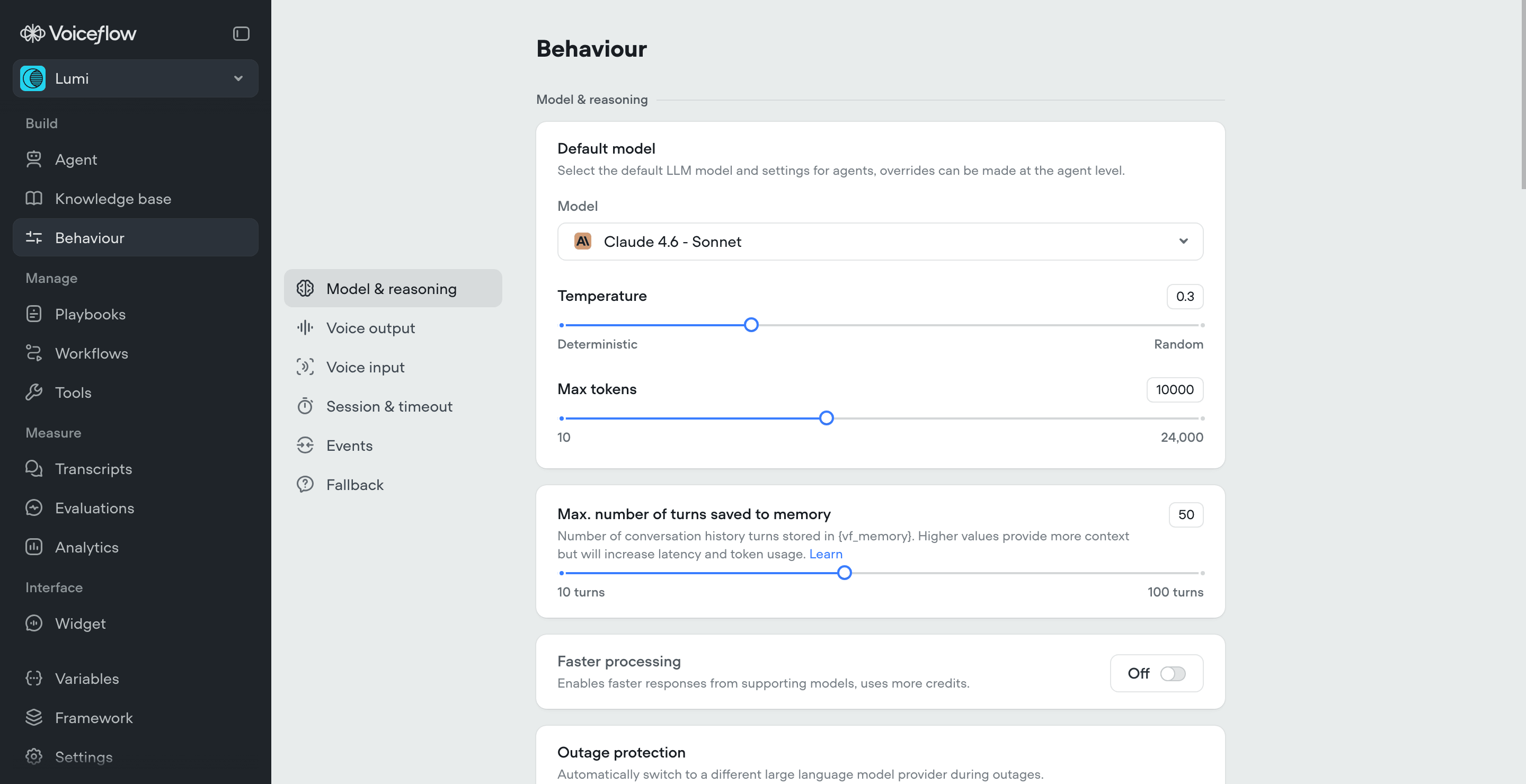Open the Events settings section
The height and width of the screenshot is (784, 1526).
pos(349,446)
